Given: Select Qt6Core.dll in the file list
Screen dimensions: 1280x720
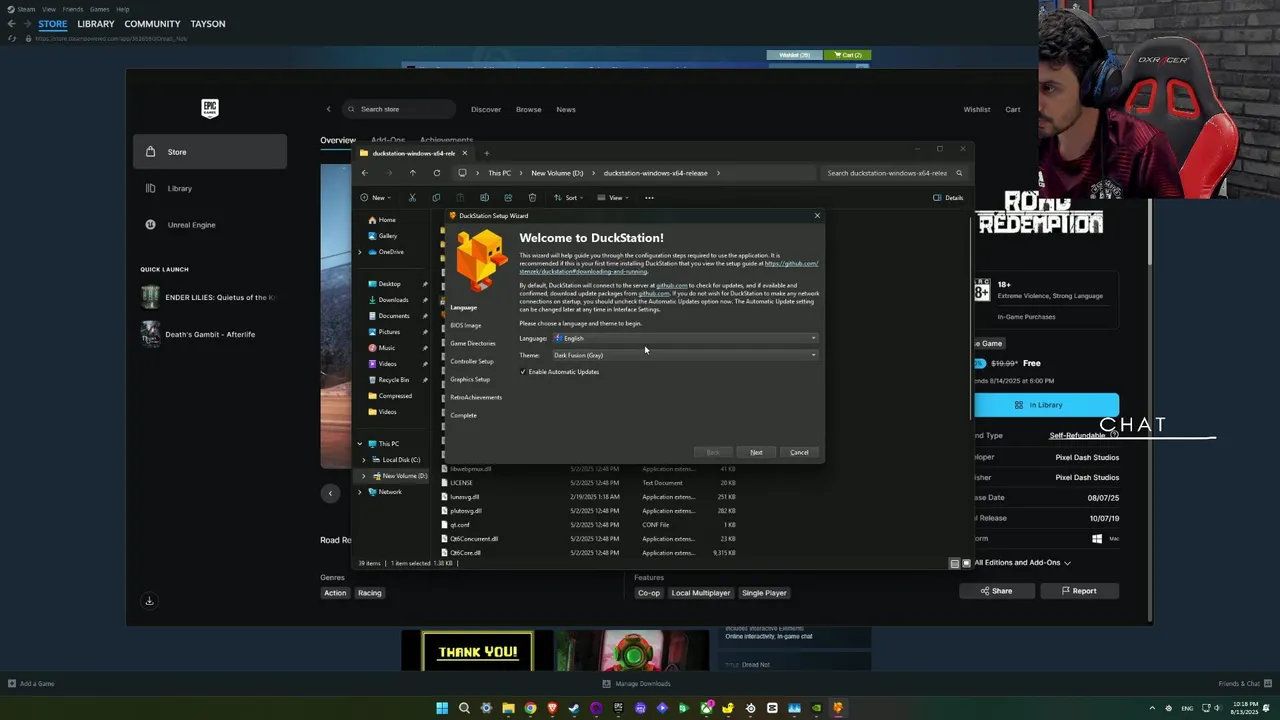Looking at the screenshot, I should pos(465,553).
